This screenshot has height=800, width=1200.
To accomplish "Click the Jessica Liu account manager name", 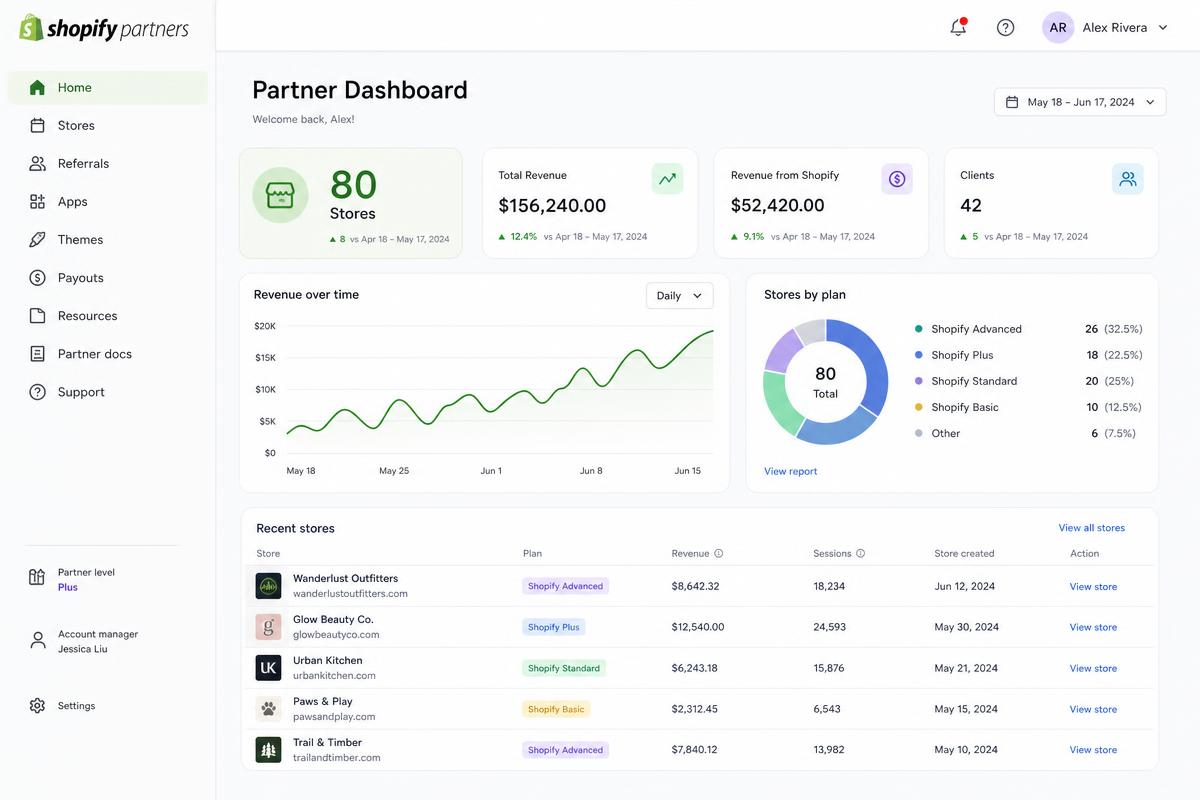I will [x=83, y=649].
